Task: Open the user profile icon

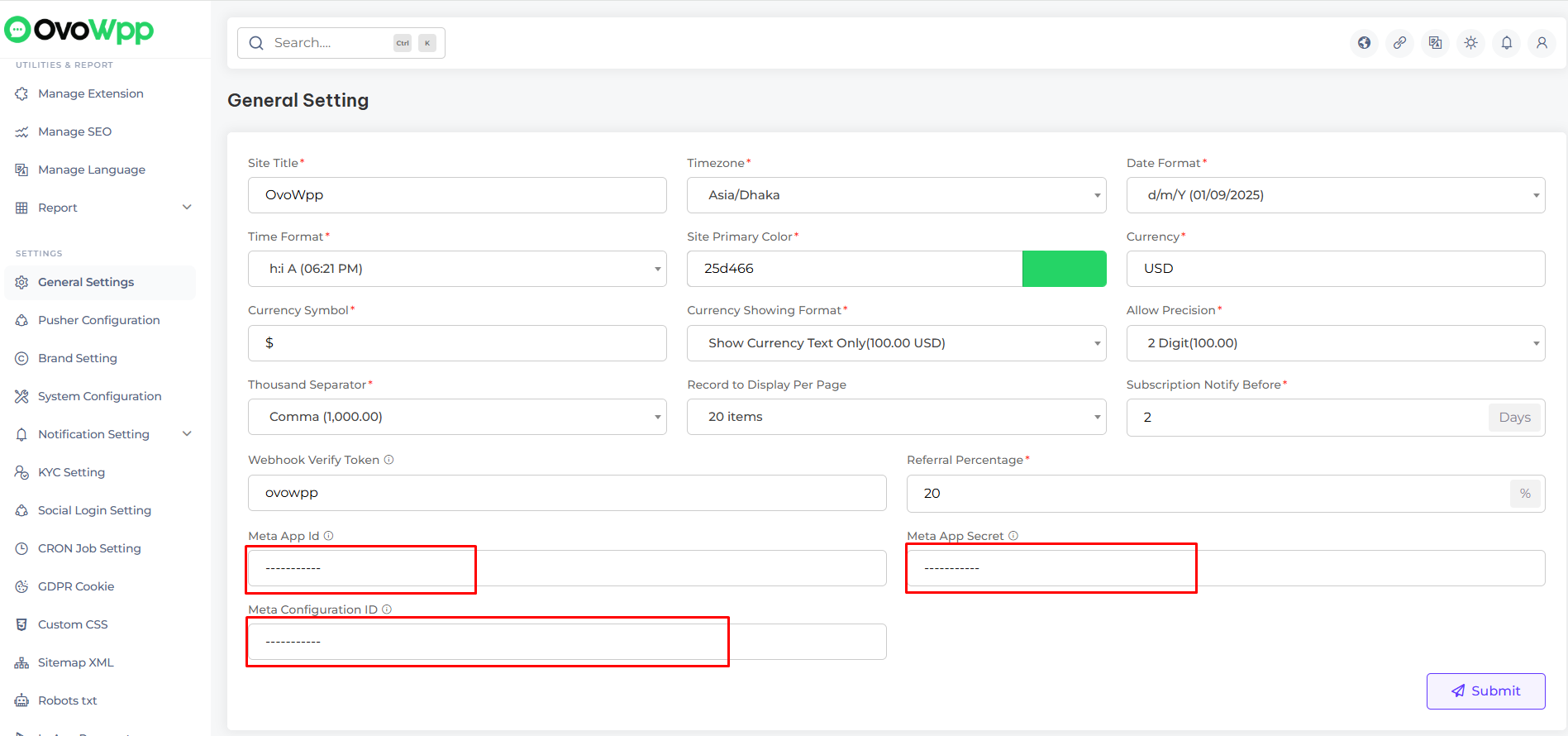Action: (x=1542, y=43)
